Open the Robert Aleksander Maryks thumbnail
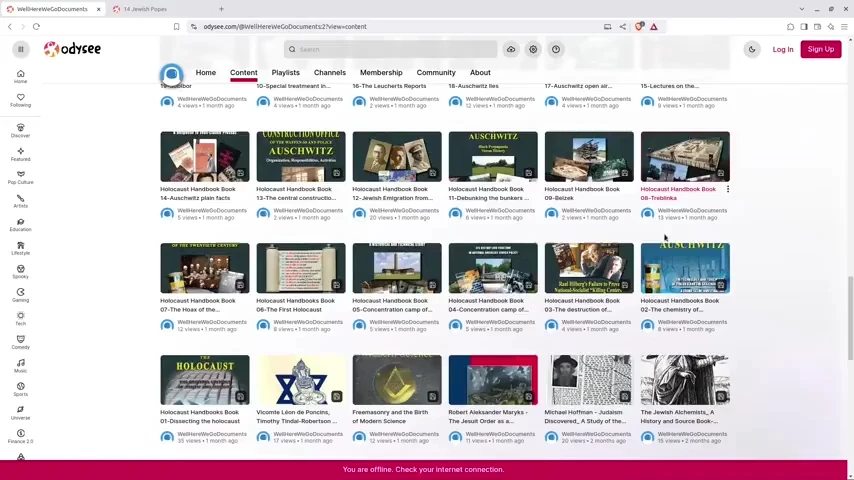 (493, 380)
